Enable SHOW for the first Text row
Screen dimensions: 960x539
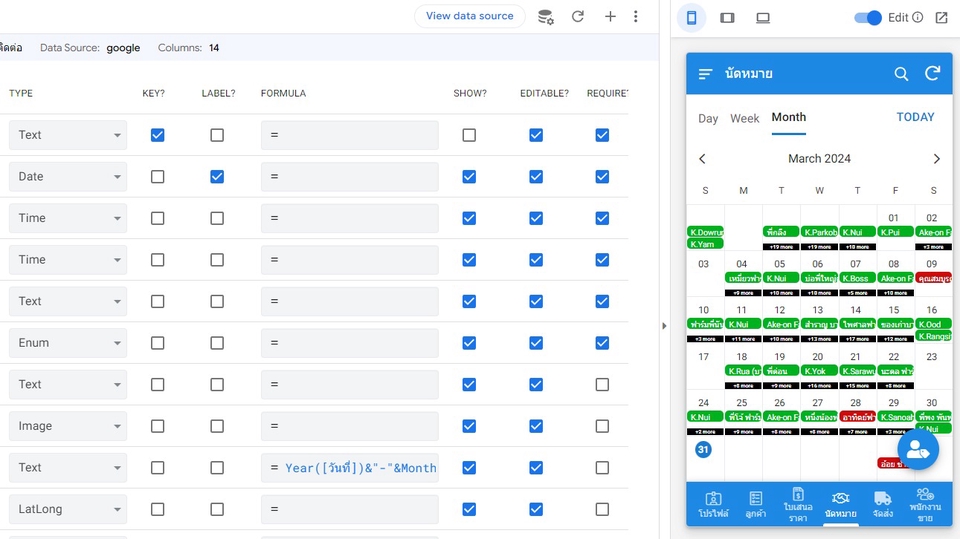[x=469, y=135]
